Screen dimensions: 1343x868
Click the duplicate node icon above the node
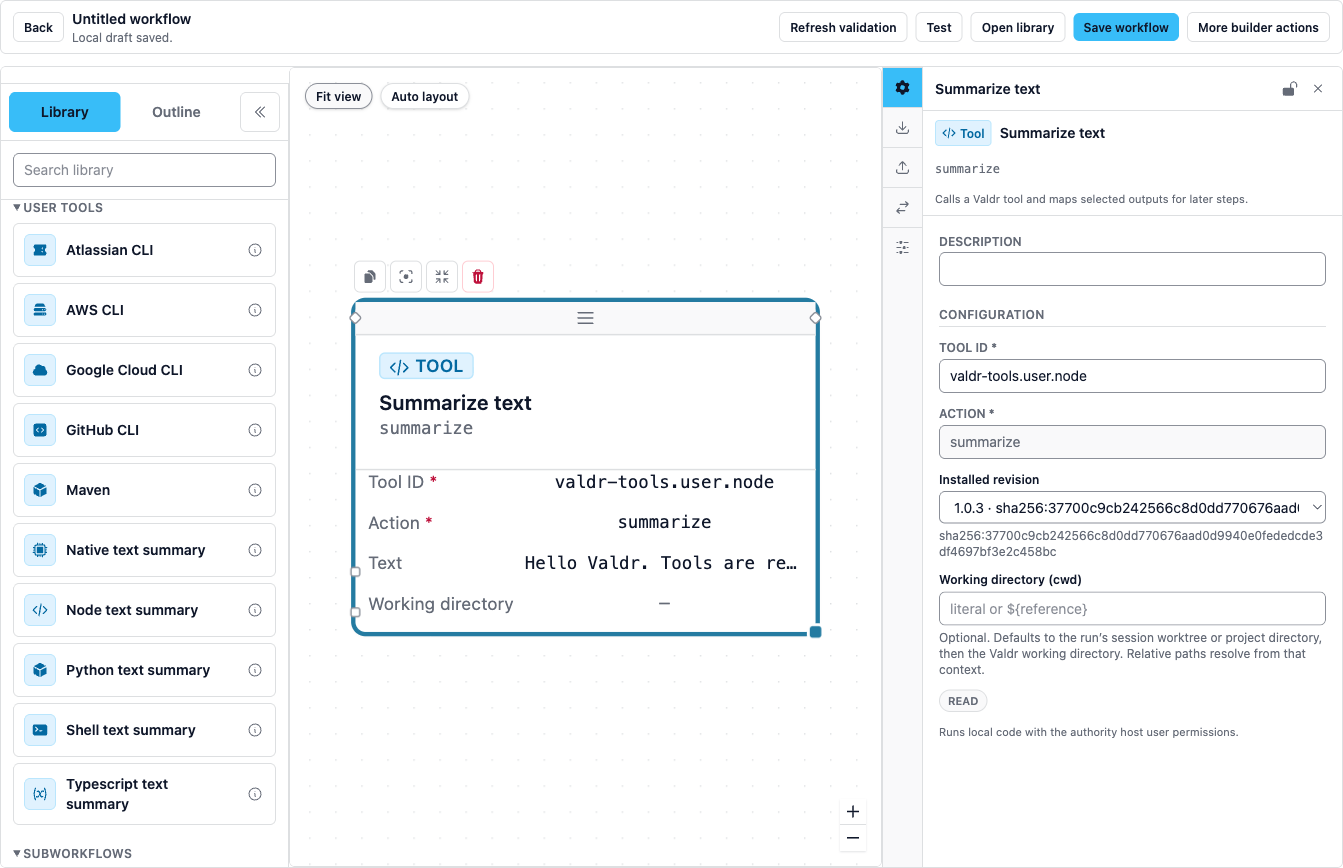coord(370,277)
